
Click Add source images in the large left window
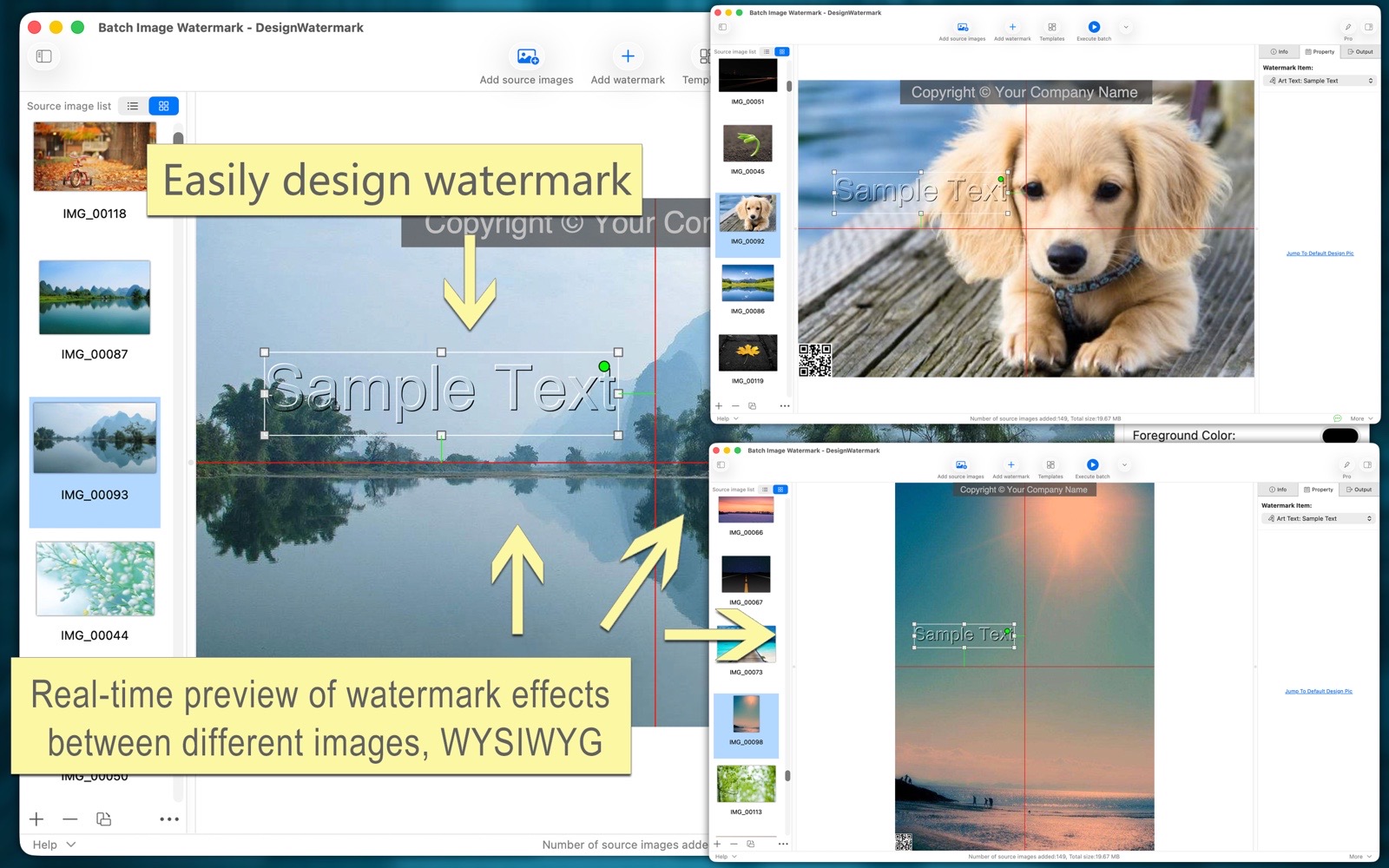coord(527,66)
